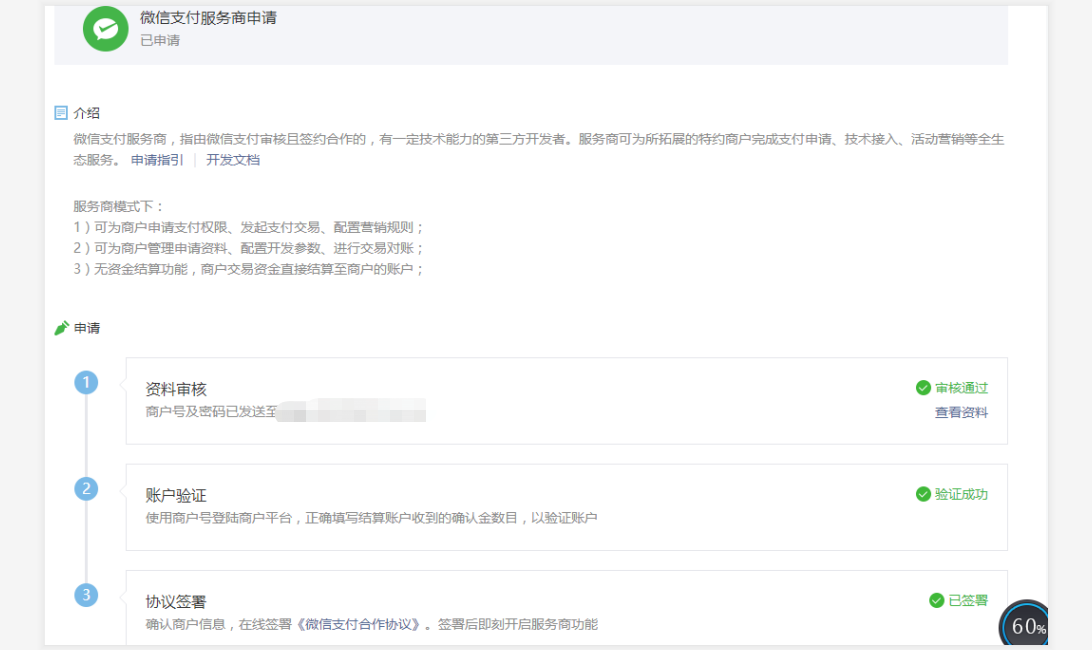Screen dimensions: 1092x650
Task: Open the 查看资料 link
Action: [x=961, y=412]
